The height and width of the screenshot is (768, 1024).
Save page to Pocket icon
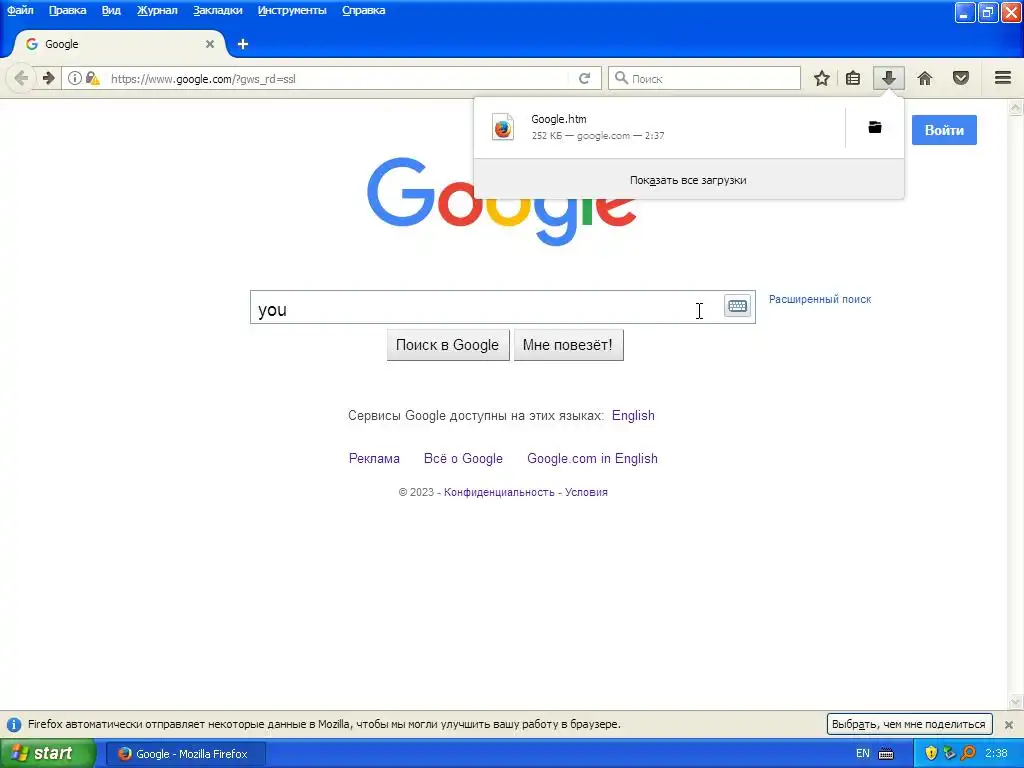961,78
